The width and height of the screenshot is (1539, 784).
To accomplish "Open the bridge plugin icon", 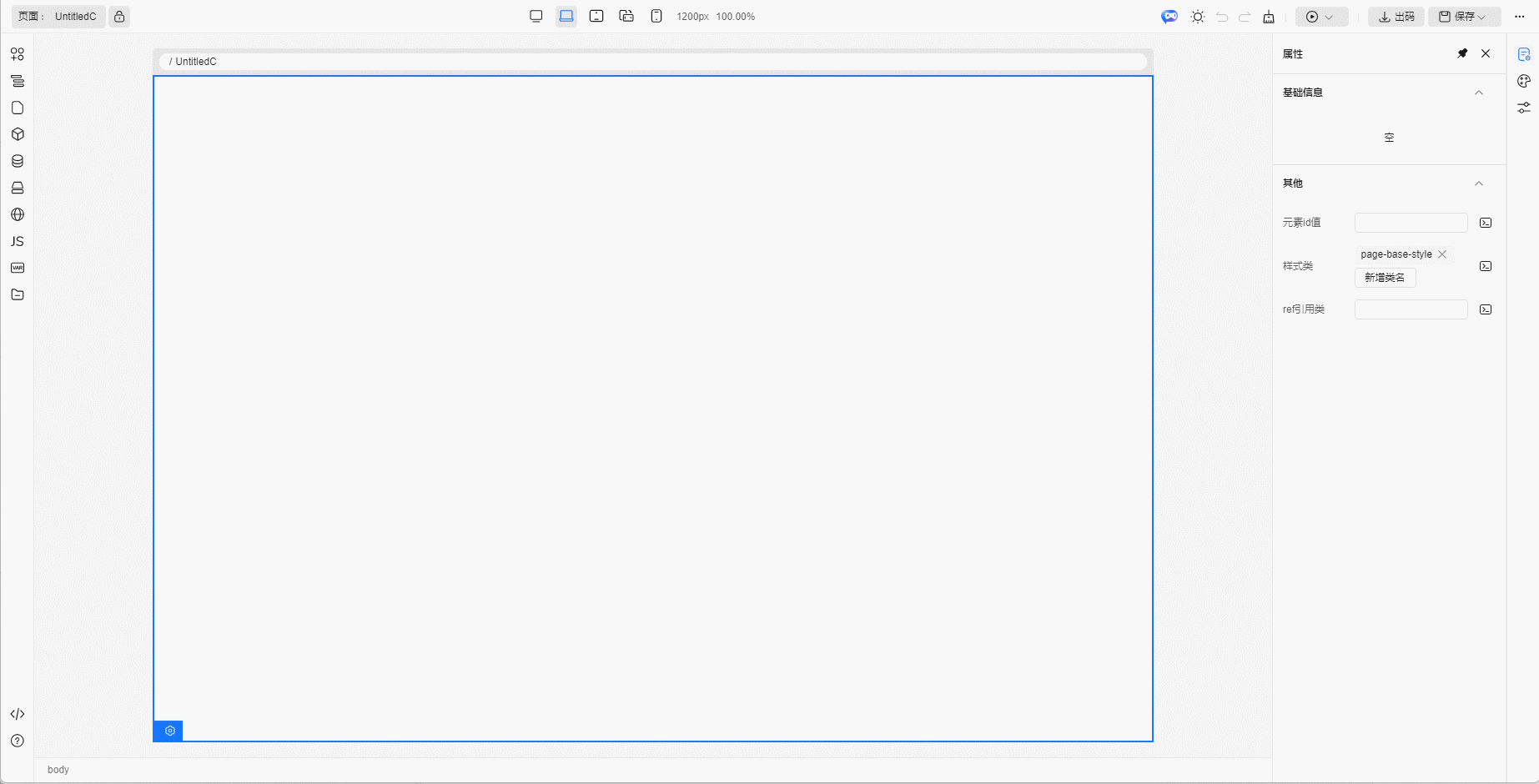I will pyautogui.click(x=18, y=188).
